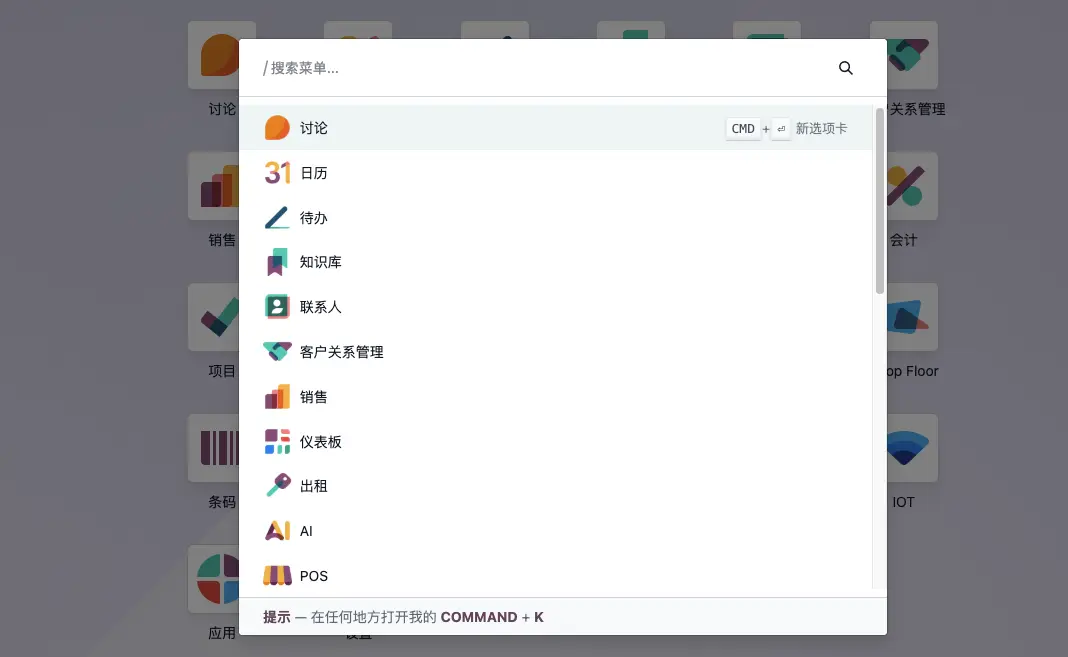Click the 仪表板 dashboard icon
This screenshot has height=657, width=1068.
click(x=276, y=441)
